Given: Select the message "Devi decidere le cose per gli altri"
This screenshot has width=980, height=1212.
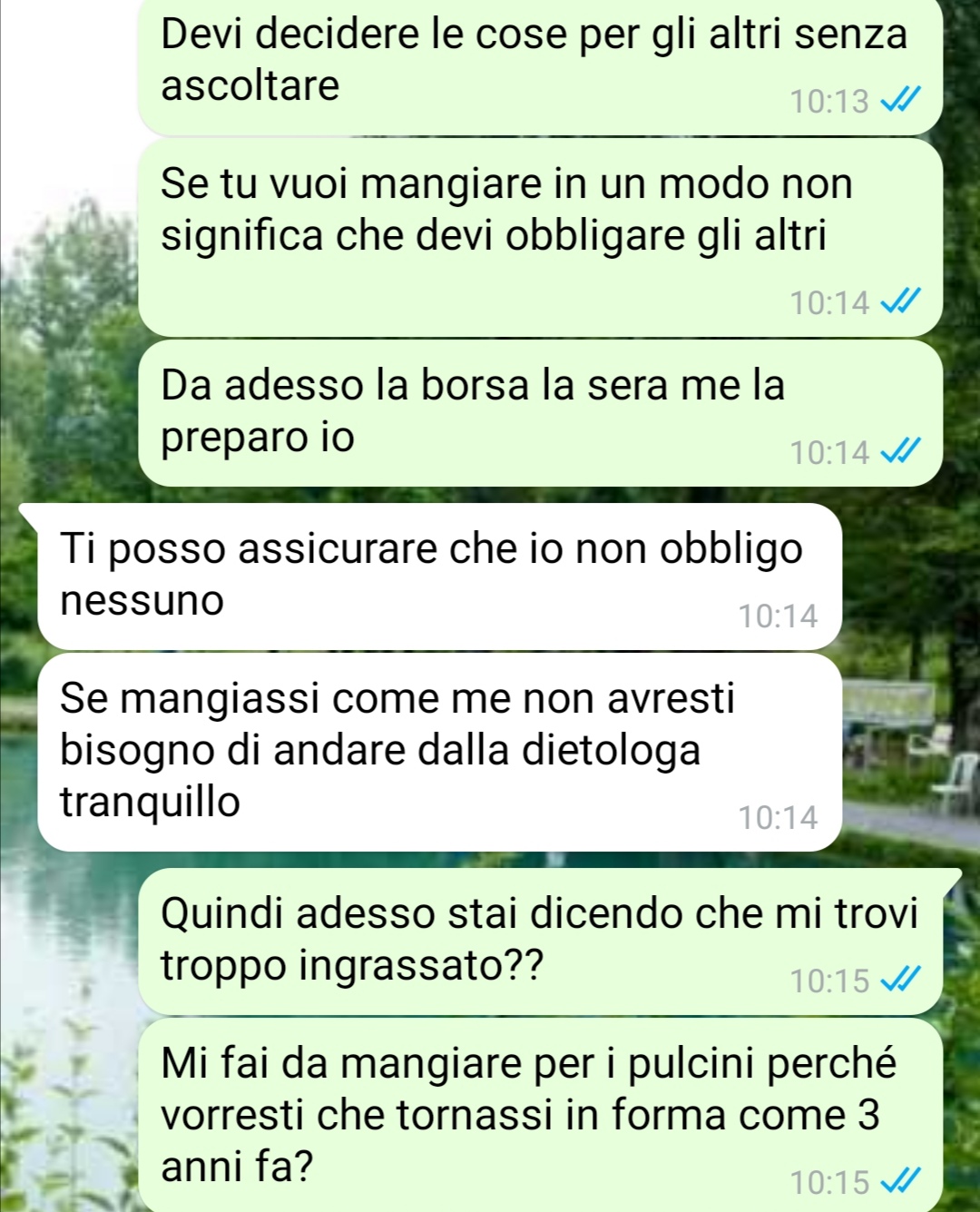Looking at the screenshot, I should (x=541, y=64).
